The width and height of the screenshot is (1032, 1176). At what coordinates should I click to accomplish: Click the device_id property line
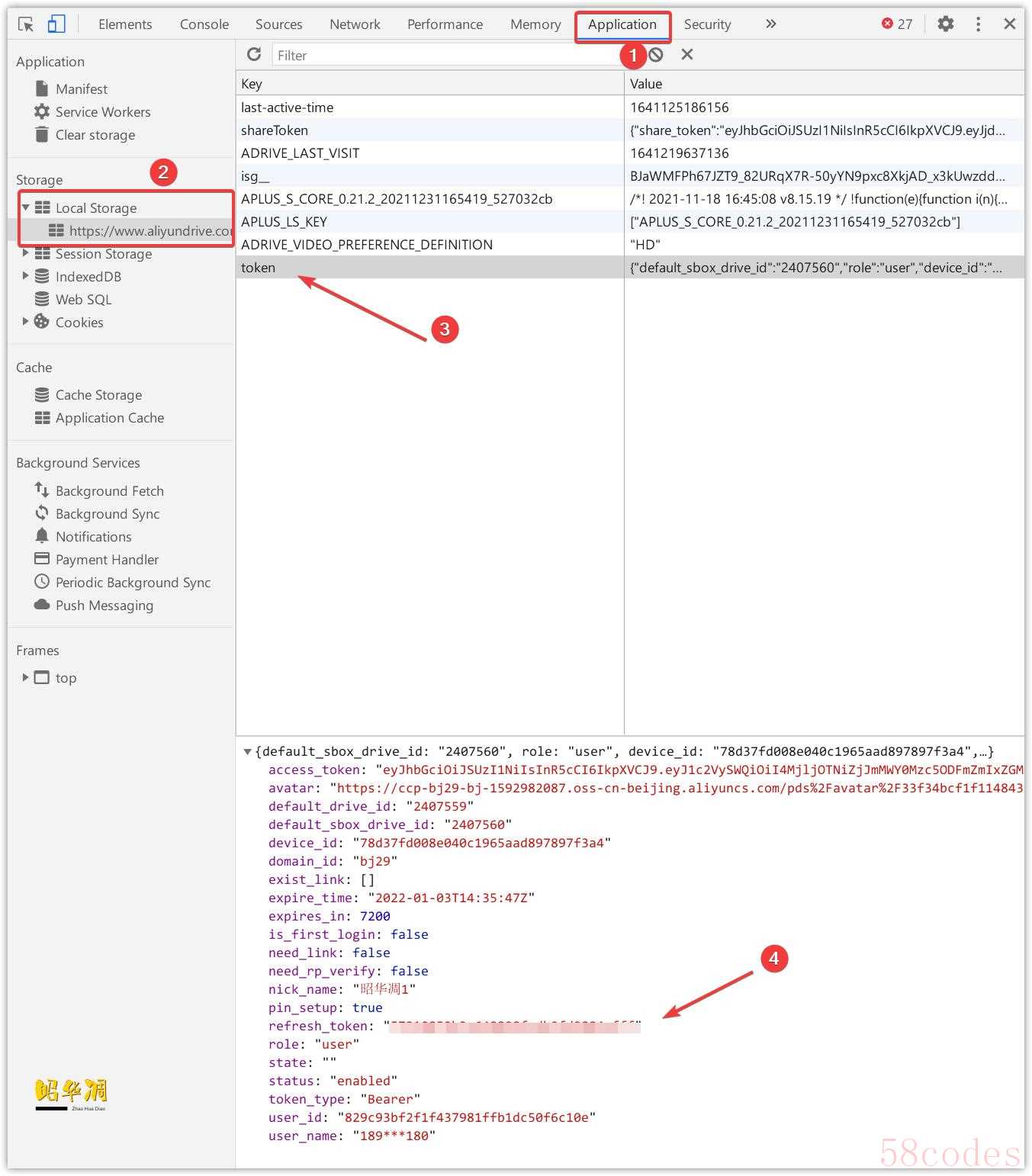pos(439,843)
